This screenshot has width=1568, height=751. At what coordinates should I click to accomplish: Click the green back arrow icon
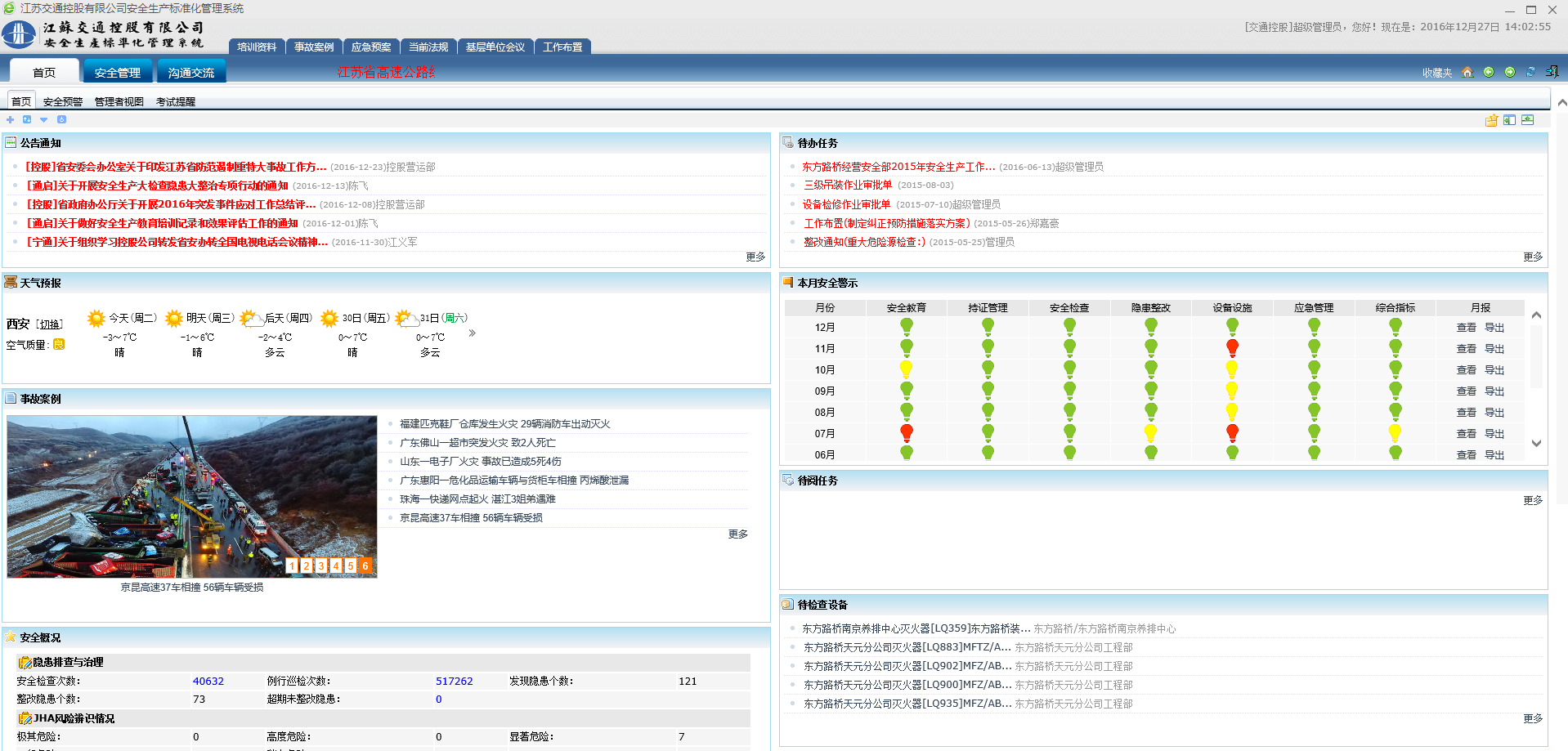(1489, 72)
